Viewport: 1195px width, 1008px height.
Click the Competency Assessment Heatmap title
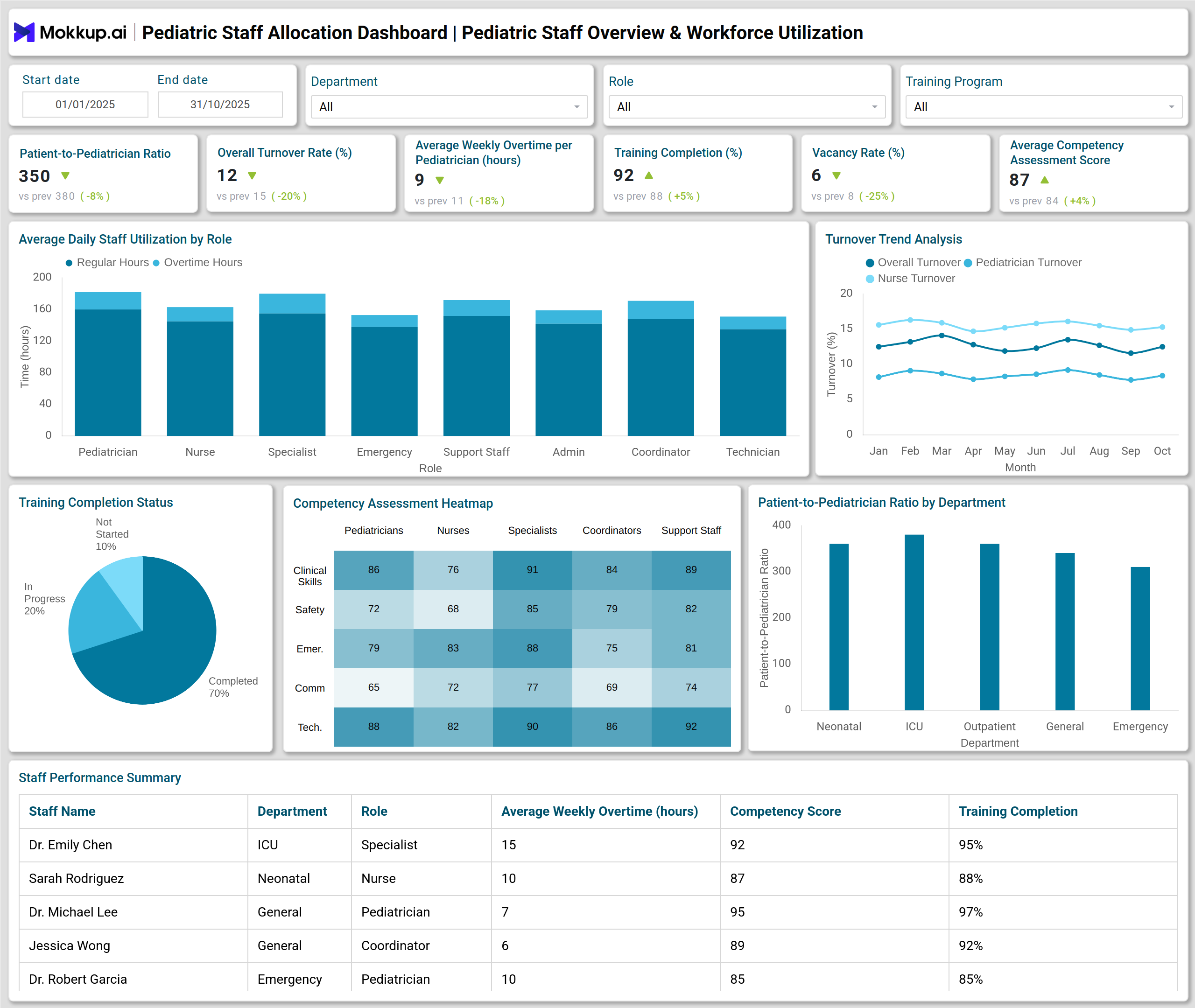pos(393,504)
